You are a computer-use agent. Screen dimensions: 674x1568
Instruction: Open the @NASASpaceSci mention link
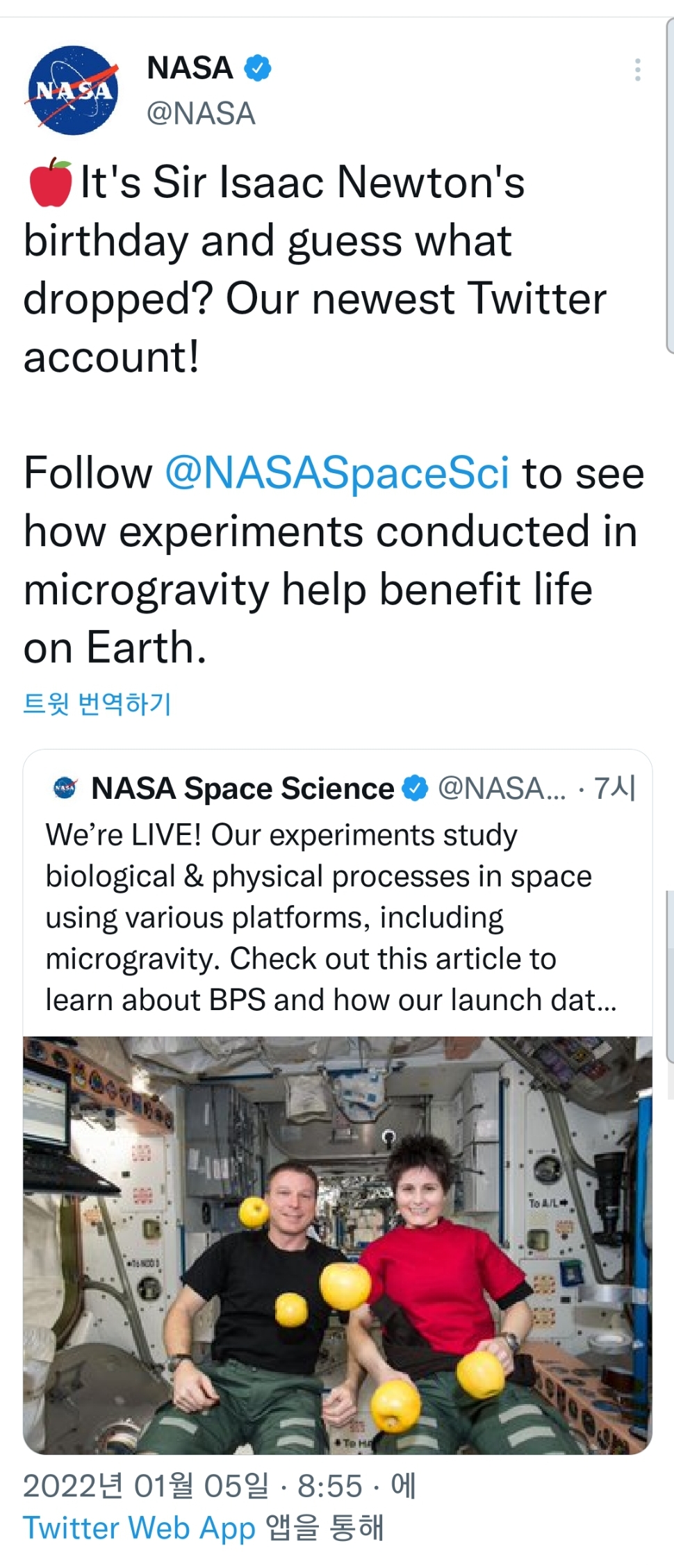point(337,473)
